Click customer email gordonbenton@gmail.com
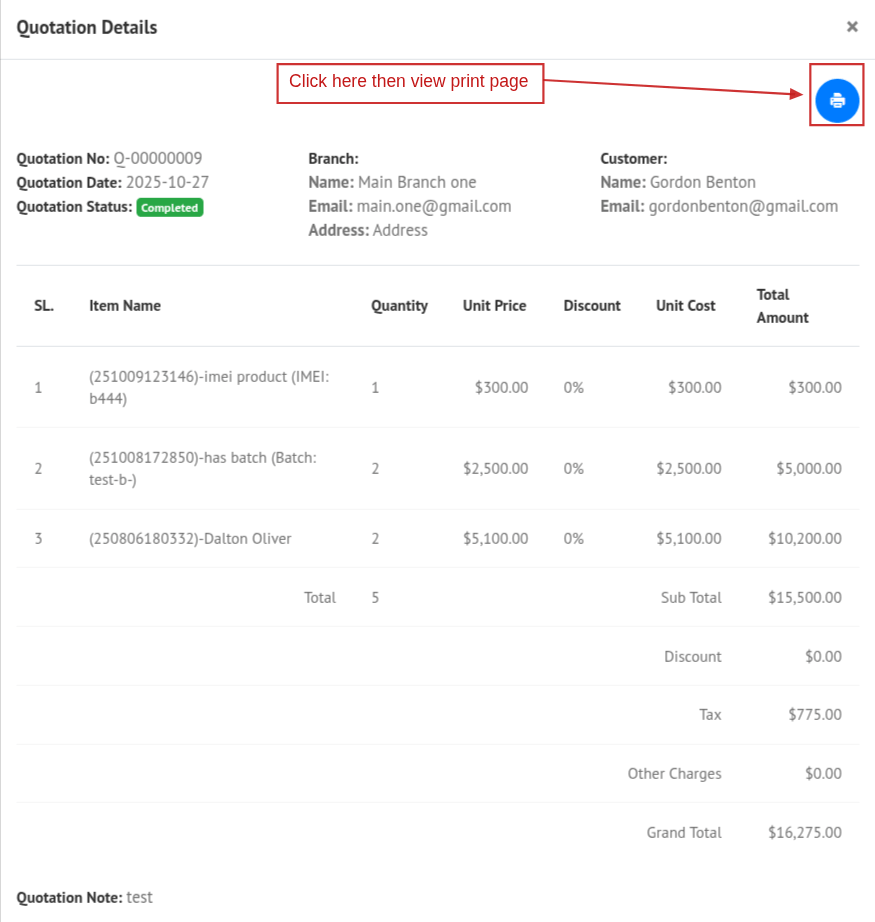Screen dimensions: 875x922 click(x=742, y=206)
